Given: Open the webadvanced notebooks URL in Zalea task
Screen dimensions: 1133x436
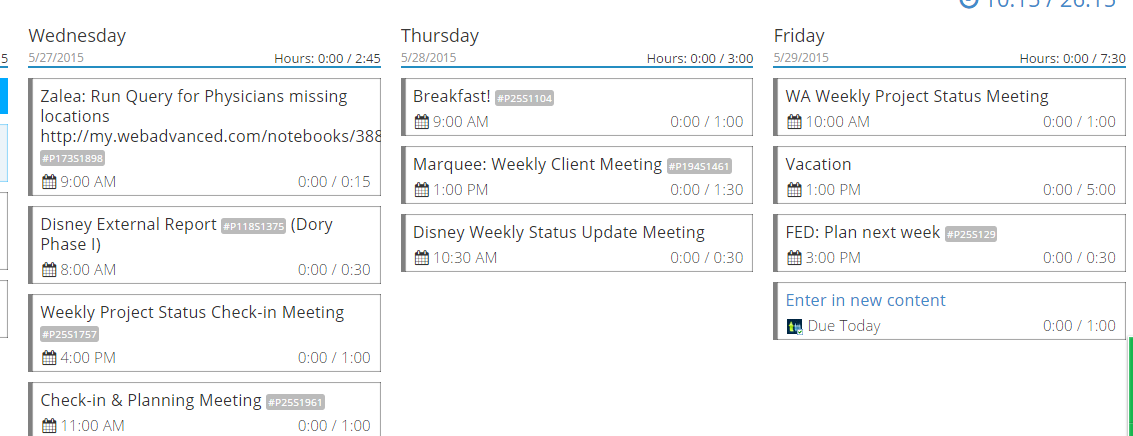Looking at the screenshot, I should coord(210,136).
